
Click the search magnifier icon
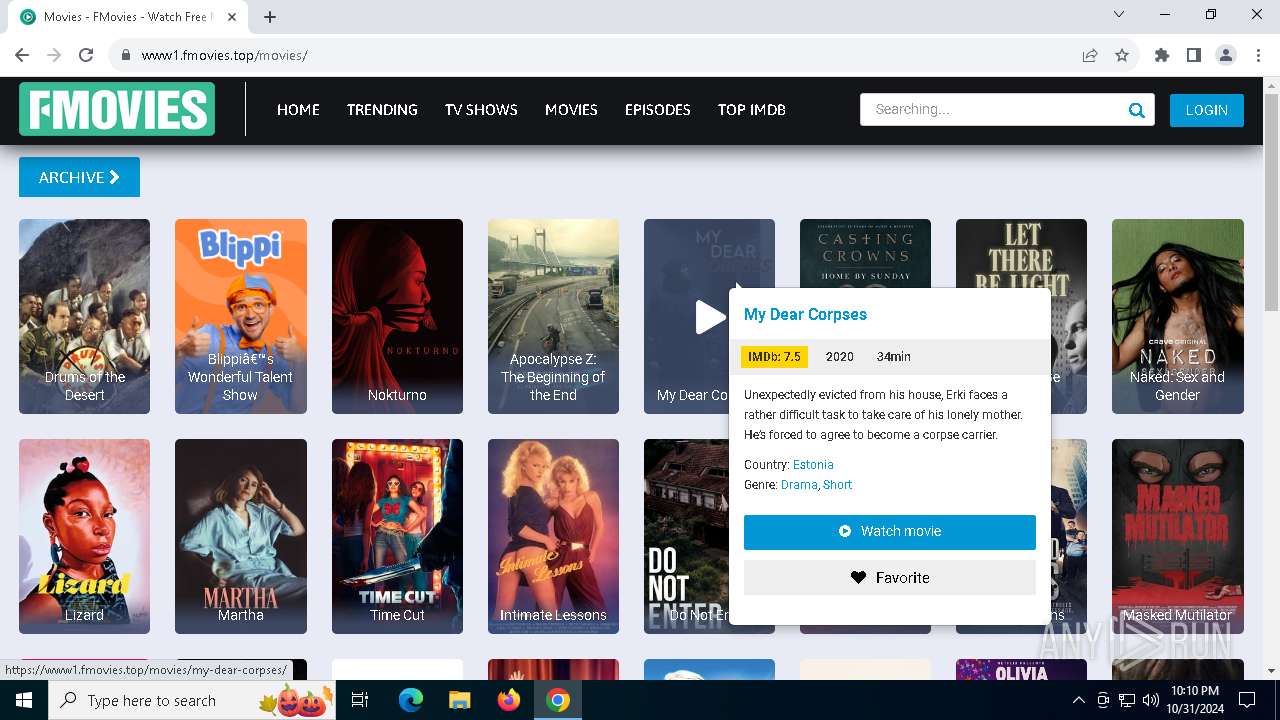tap(1136, 110)
